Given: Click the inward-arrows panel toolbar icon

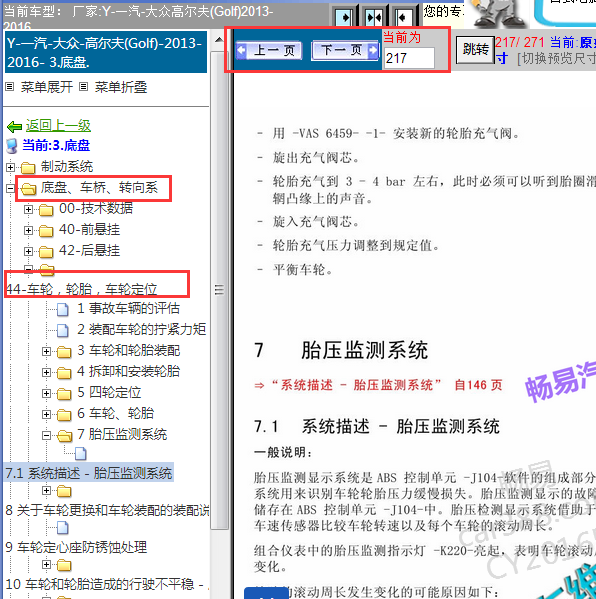Looking at the screenshot, I should (374, 17).
